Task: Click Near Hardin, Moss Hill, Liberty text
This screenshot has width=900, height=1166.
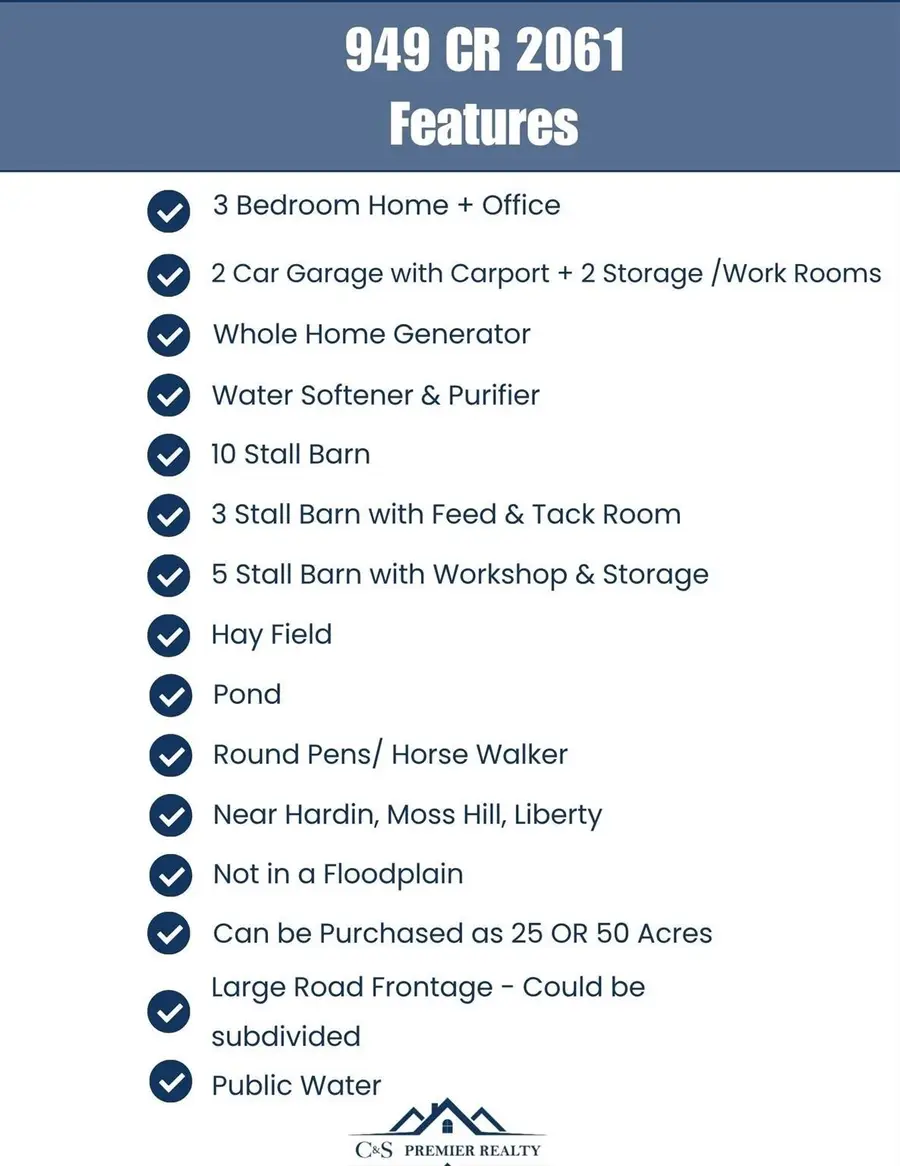Action: coord(407,815)
